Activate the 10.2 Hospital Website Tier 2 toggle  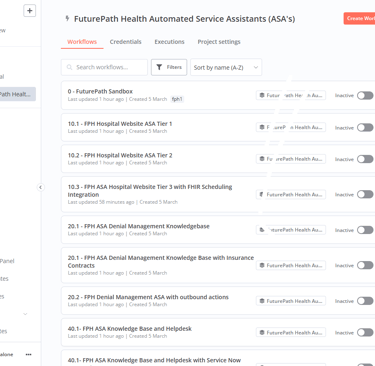tap(365, 159)
